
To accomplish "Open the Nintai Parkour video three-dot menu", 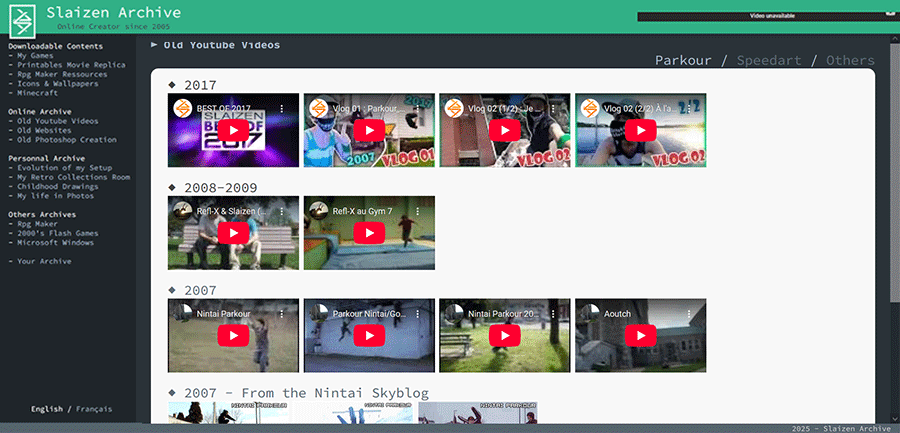I will pos(282,314).
